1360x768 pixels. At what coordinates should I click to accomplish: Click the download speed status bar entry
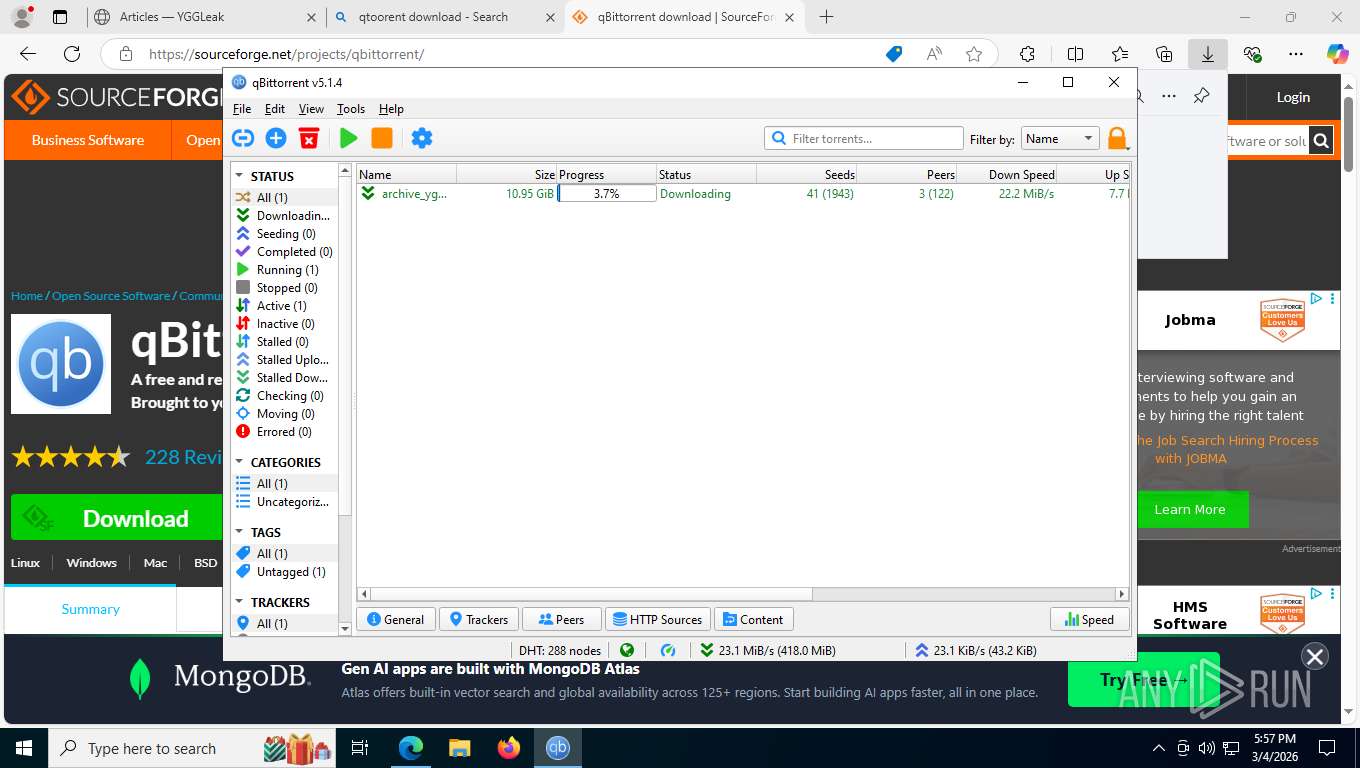768,650
